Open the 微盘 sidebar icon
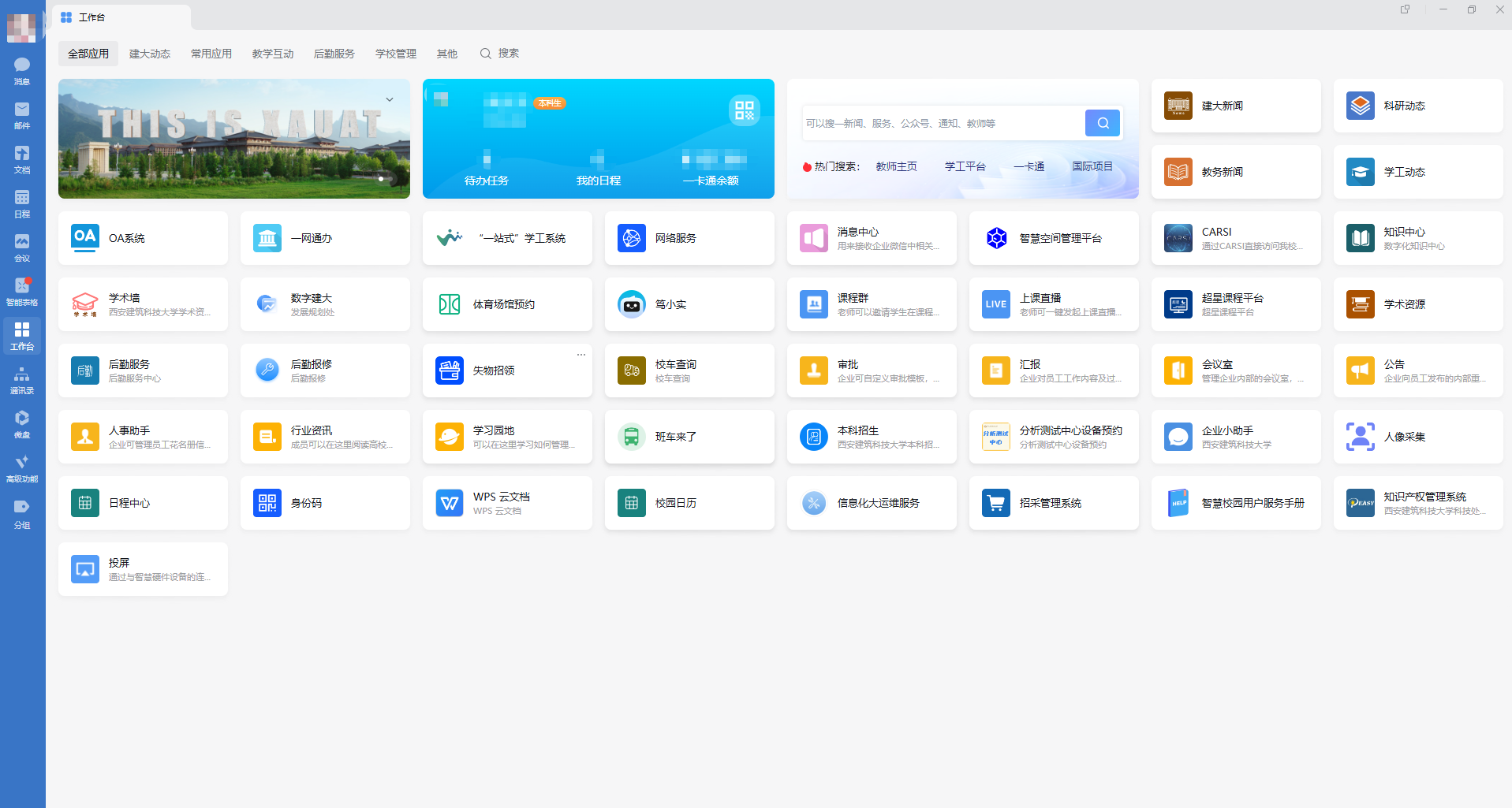This screenshot has width=1512, height=808. 21,423
